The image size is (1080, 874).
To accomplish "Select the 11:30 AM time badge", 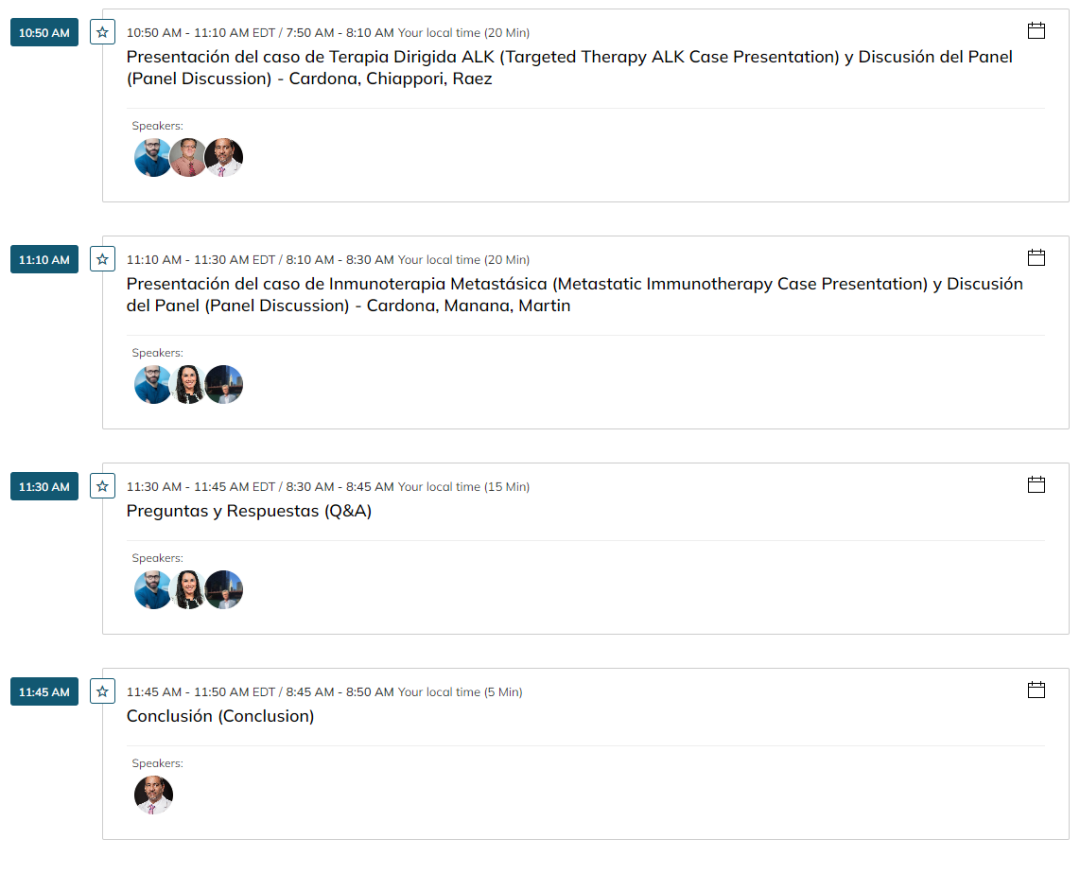I will tap(44, 487).
